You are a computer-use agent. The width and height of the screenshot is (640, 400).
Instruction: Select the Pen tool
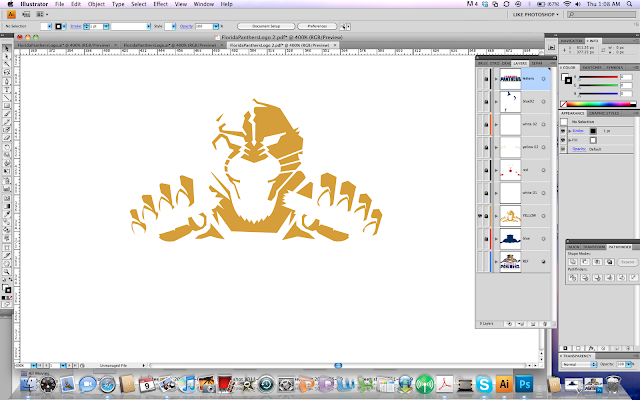coord(7,81)
